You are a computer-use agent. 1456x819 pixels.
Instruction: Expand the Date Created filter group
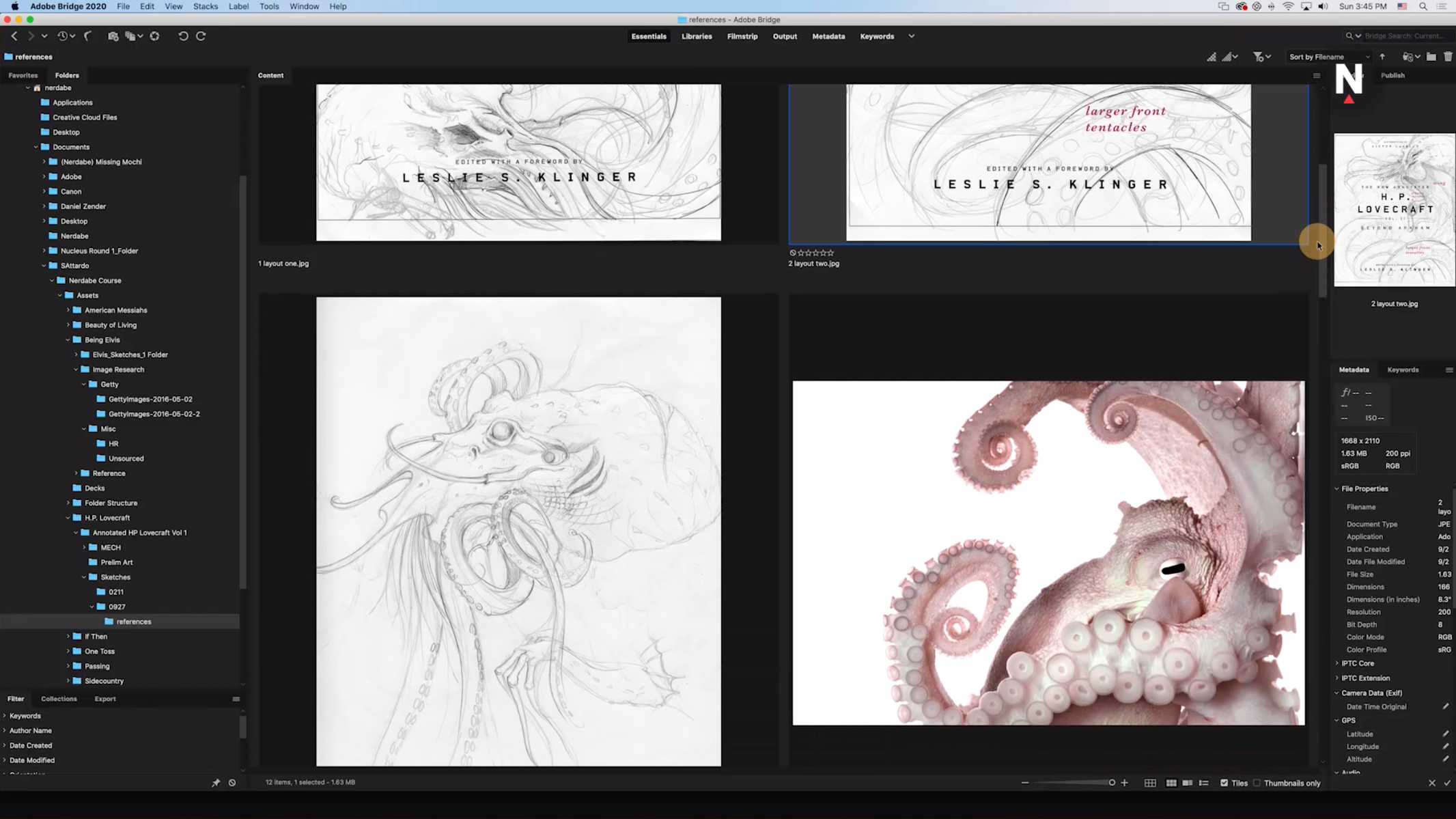5,745
